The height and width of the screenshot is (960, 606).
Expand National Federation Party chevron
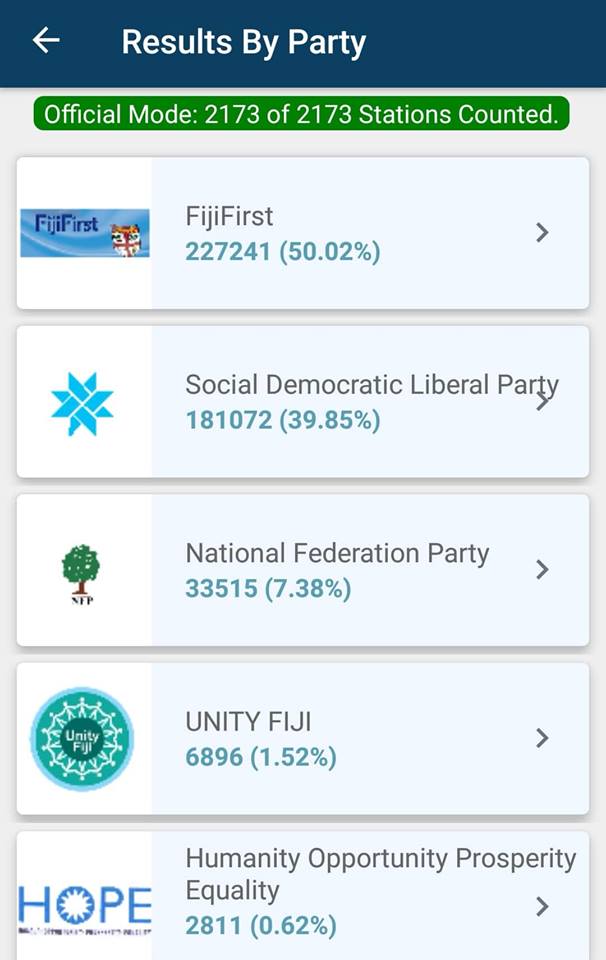[542, 570]
